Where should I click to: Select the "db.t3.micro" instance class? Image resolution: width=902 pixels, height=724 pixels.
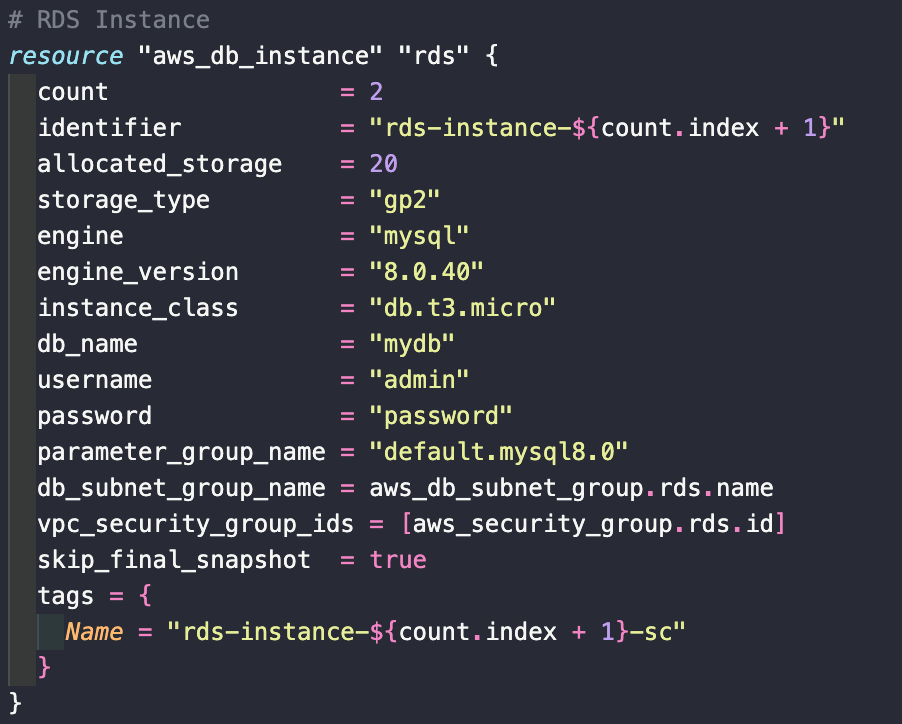coord(463,308)
